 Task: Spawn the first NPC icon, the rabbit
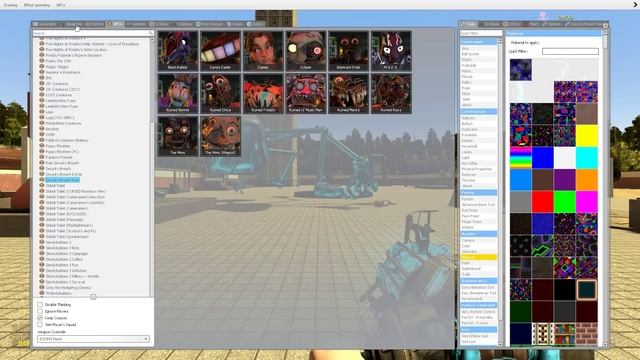[x=178, y=51]
